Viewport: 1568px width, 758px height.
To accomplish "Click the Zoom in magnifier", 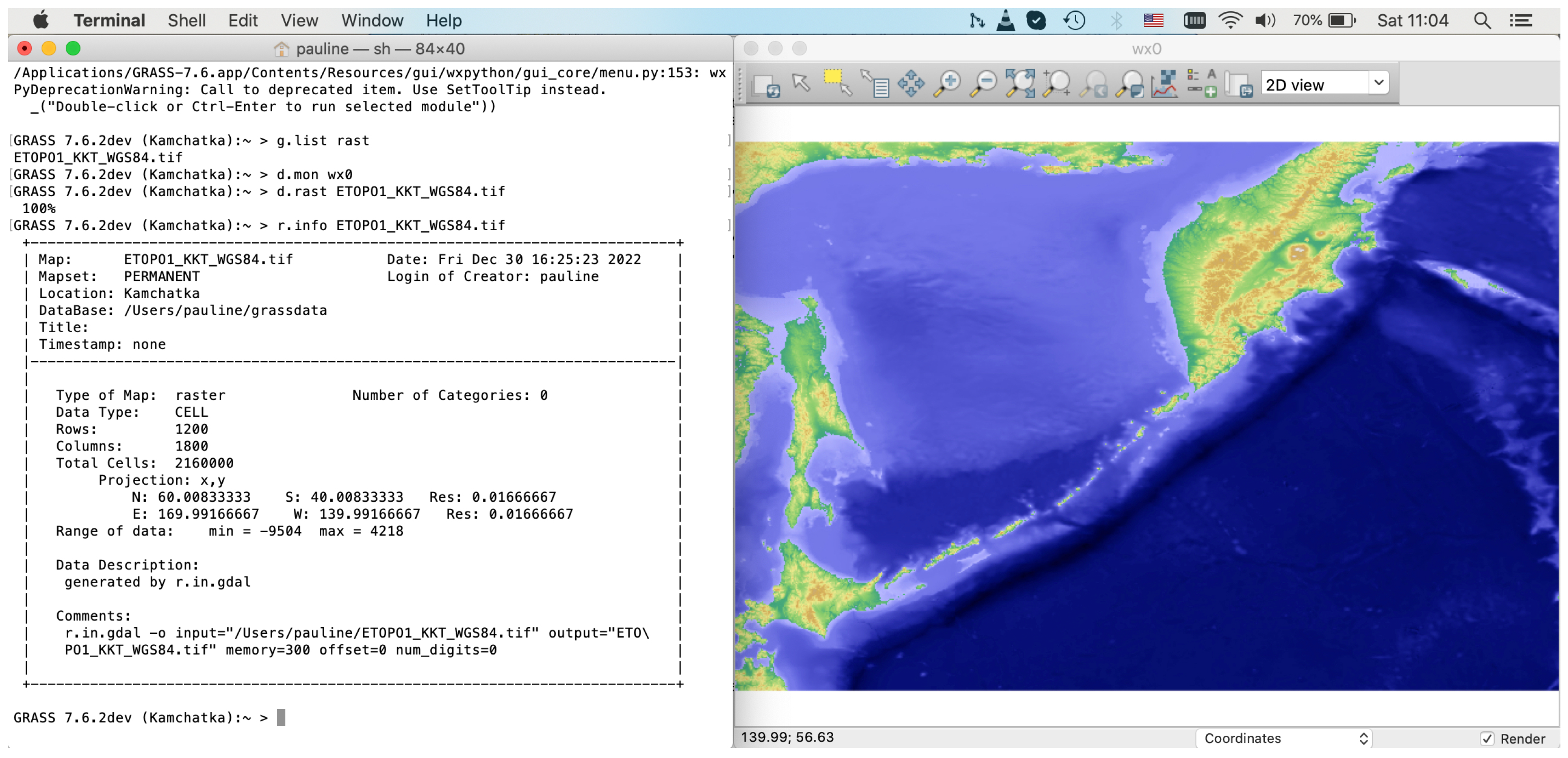I will click(x=948, y=83).
